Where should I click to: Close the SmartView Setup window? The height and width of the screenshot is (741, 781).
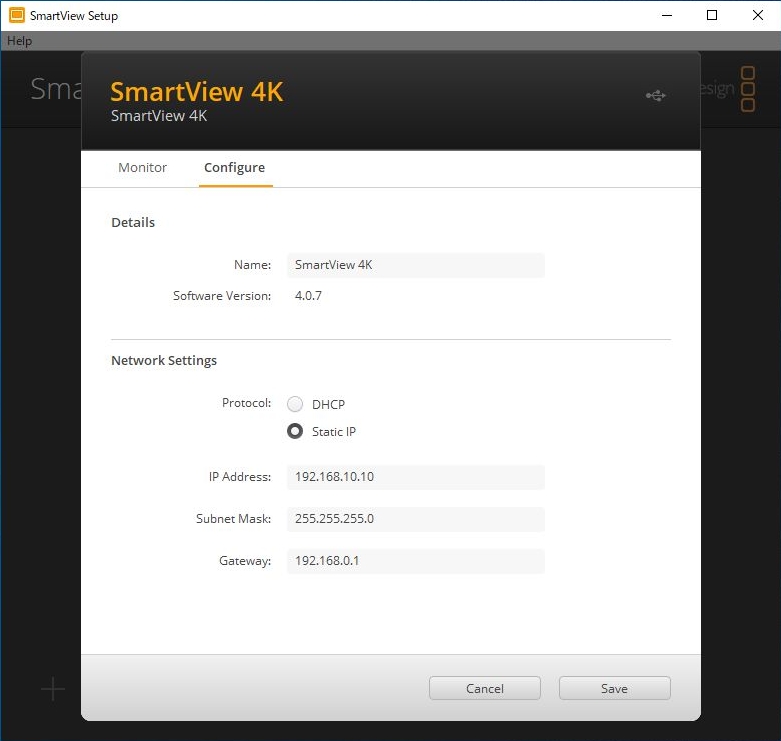click(758, 15)
